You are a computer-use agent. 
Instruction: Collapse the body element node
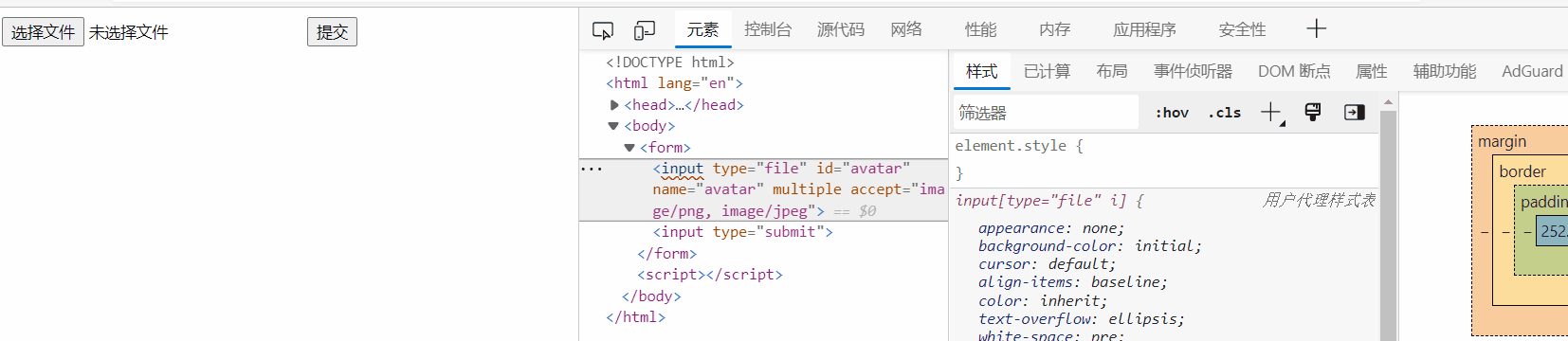coord(613,126)
